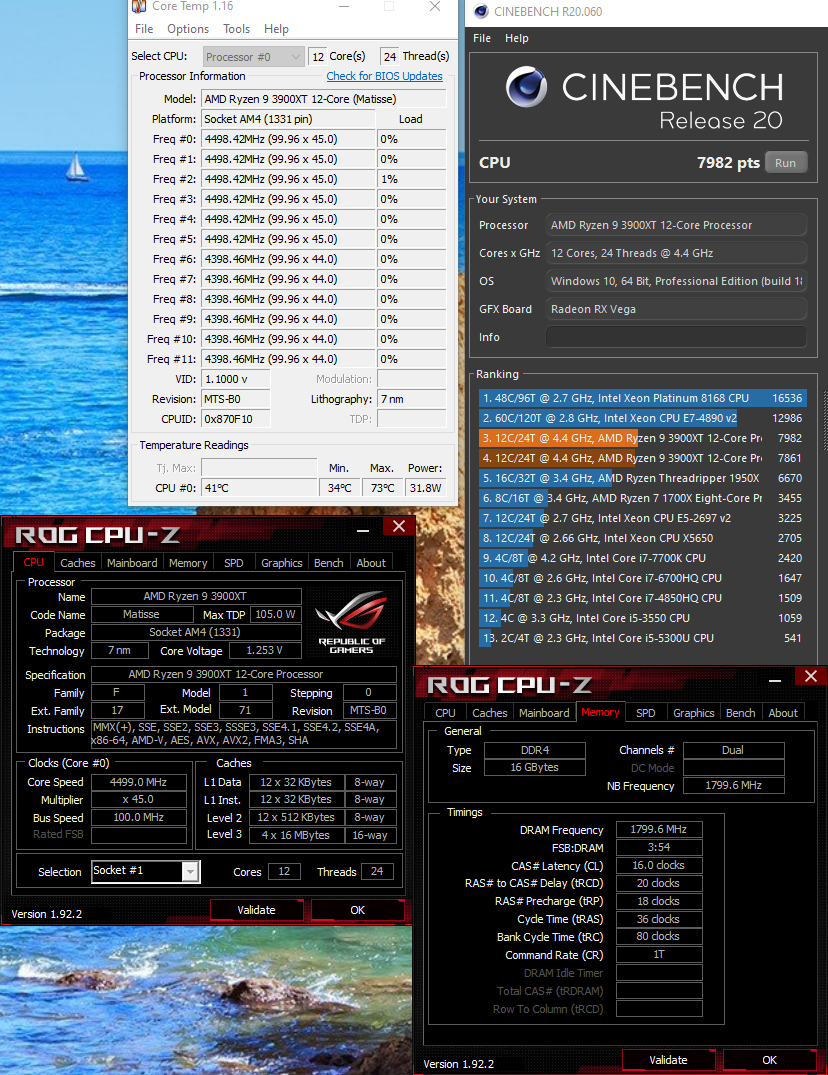
Task: Switch to Graphics tab in left CPU-Z window
Action: tap(282, 563)
